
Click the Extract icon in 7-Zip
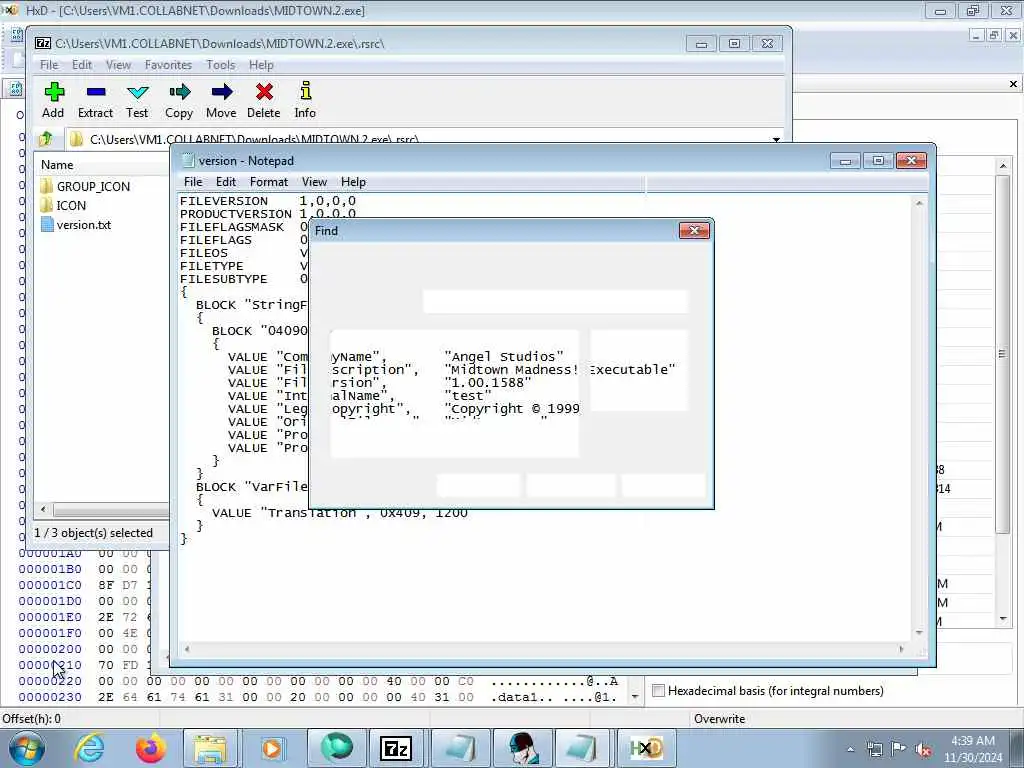tap(95, 99)
